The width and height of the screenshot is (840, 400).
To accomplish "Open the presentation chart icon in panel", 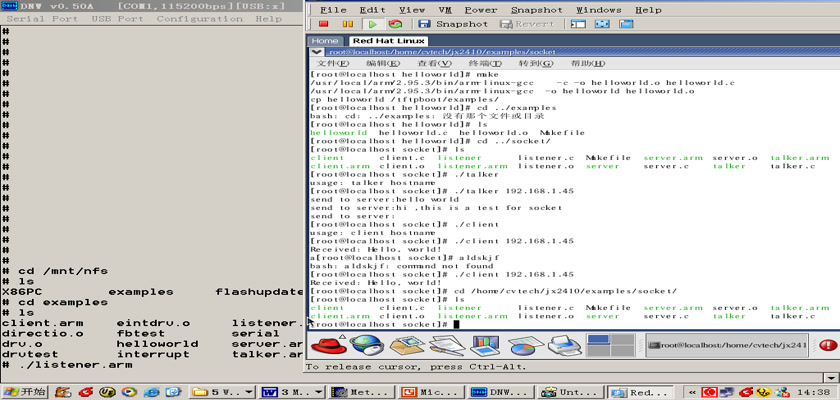I will point(484,345).
